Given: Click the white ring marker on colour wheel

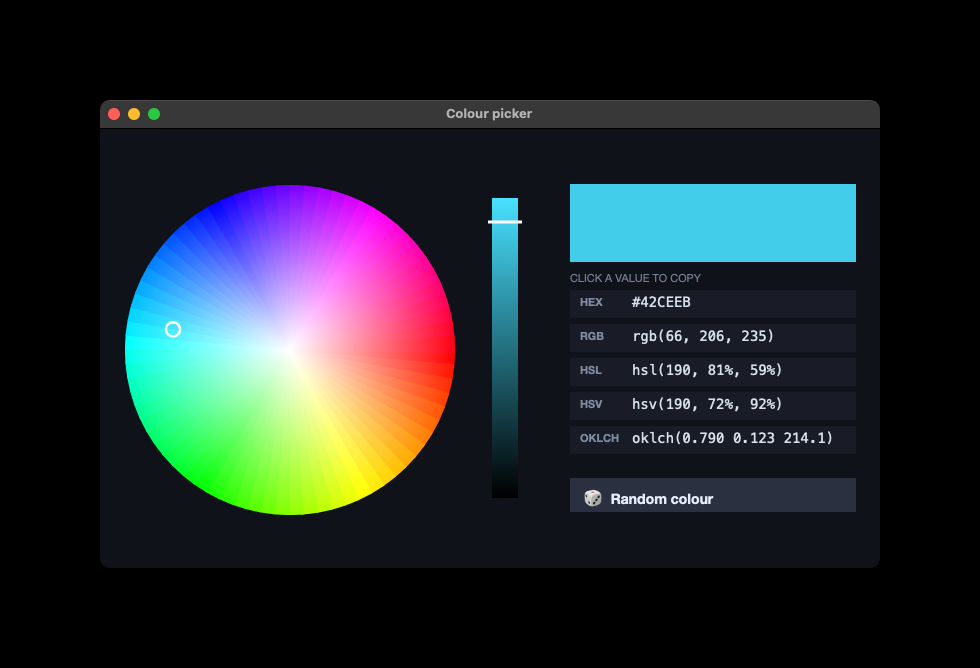Looking at the screenshot, I should [x=173, y=329].
